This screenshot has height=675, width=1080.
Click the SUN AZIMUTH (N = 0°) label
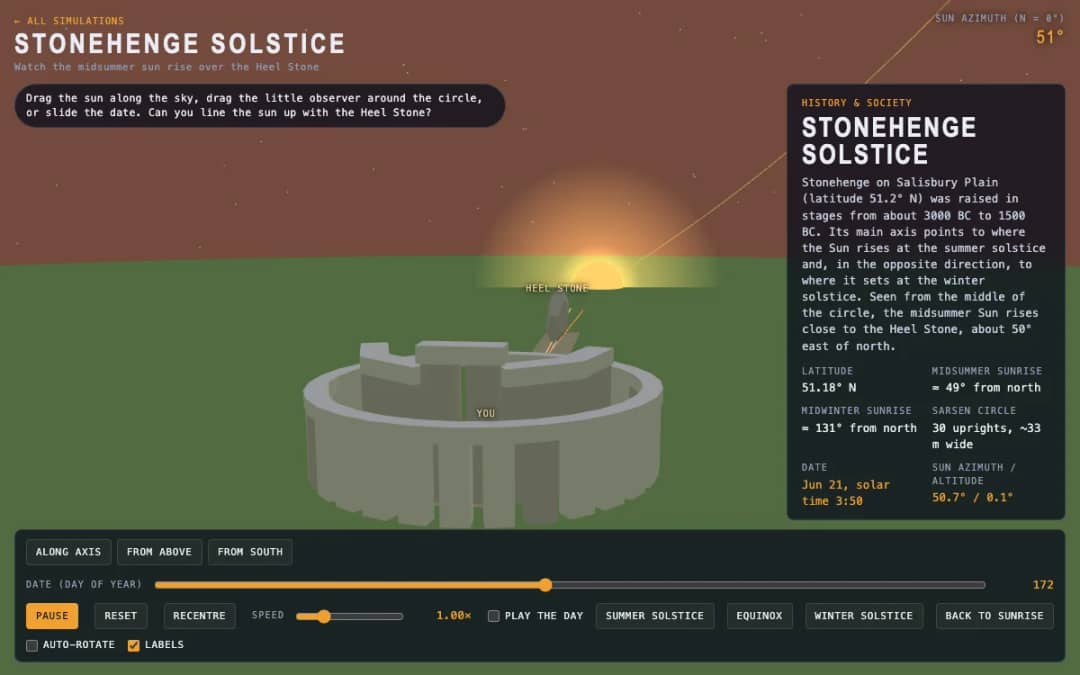tap(999, 18)
